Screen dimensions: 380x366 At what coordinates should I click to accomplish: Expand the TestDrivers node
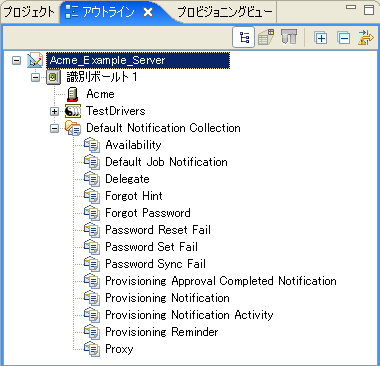tap(54, 111)
